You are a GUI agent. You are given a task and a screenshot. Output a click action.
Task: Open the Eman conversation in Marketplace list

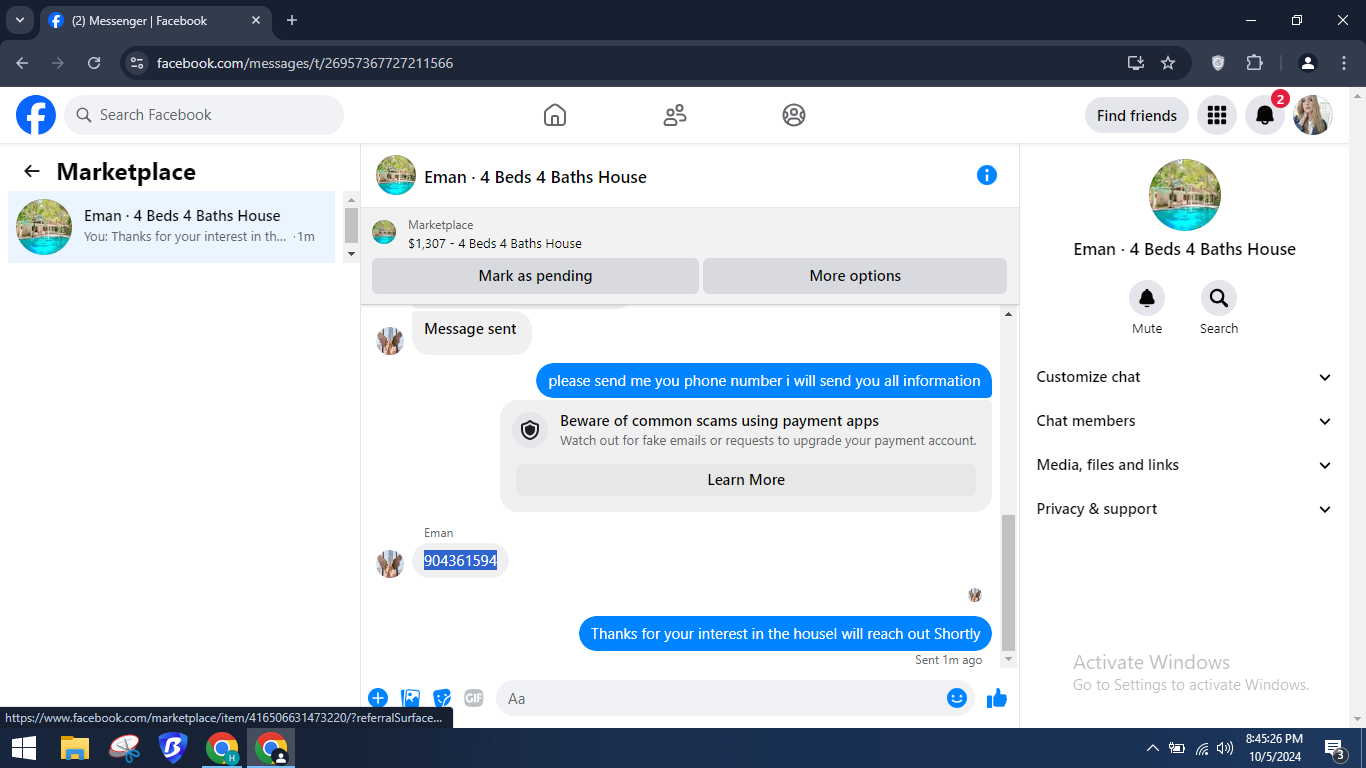[x=171, y=227]
